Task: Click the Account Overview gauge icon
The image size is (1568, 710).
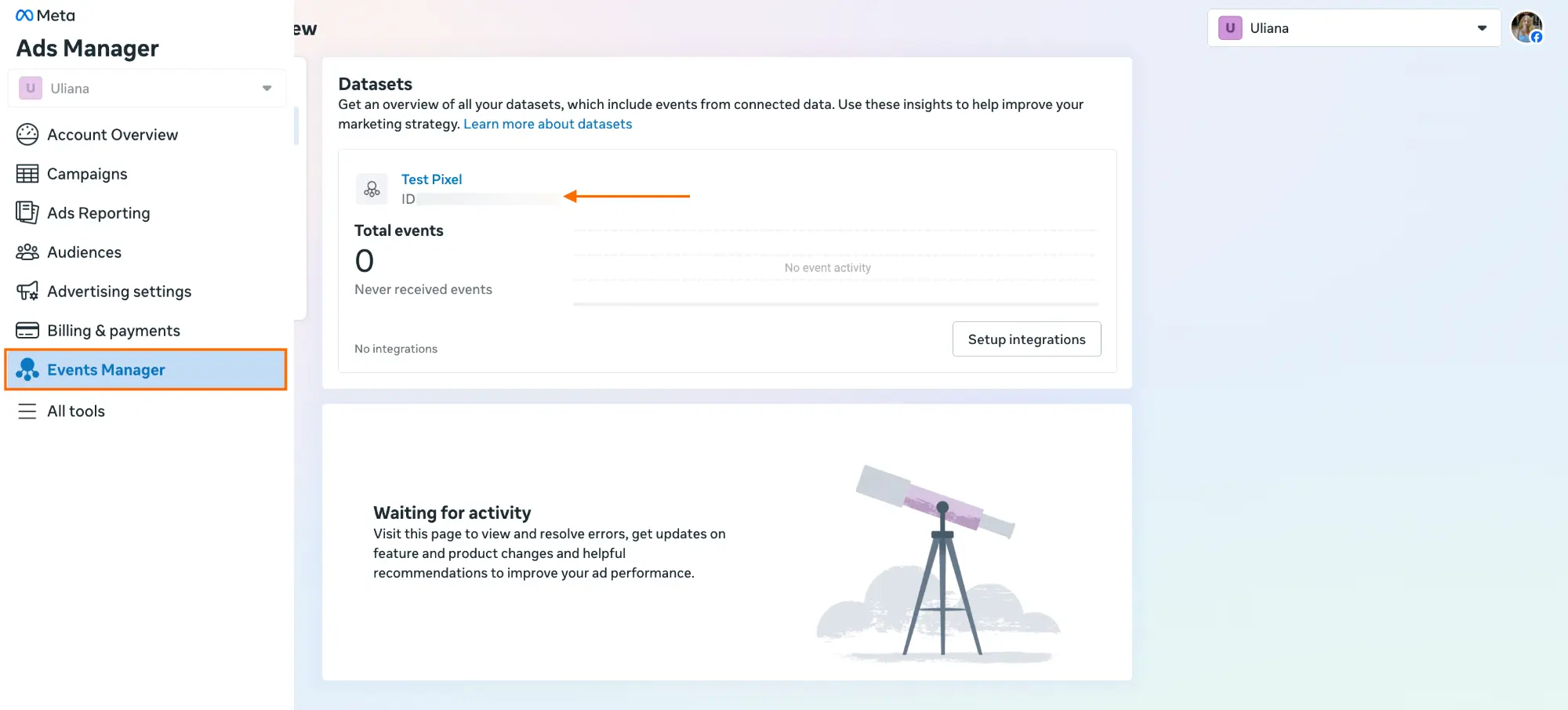Action: point(27,135)
